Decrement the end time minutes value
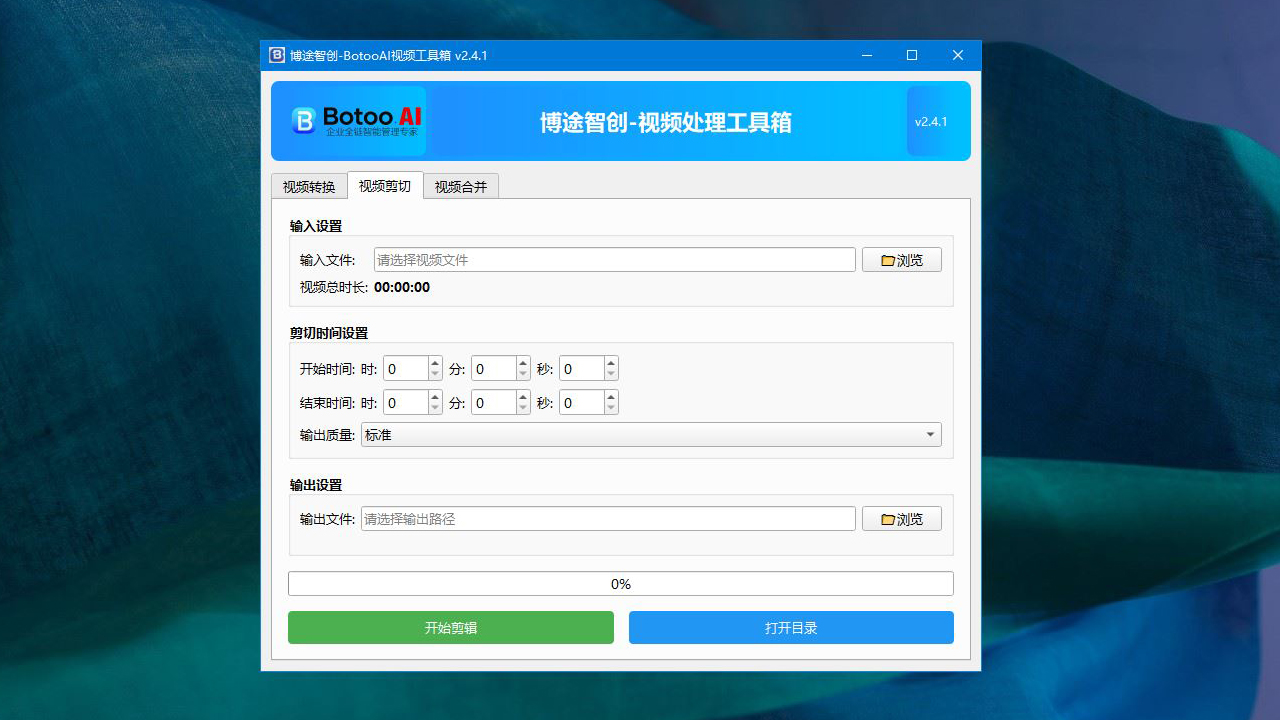Viewport: 1280px width, 720px height. click(522, 407)
